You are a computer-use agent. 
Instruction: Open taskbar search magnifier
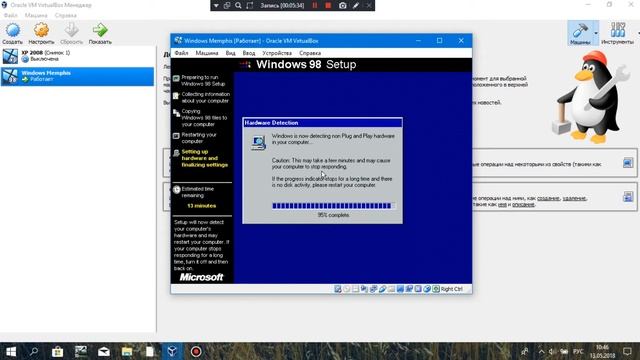pos(34,351)
